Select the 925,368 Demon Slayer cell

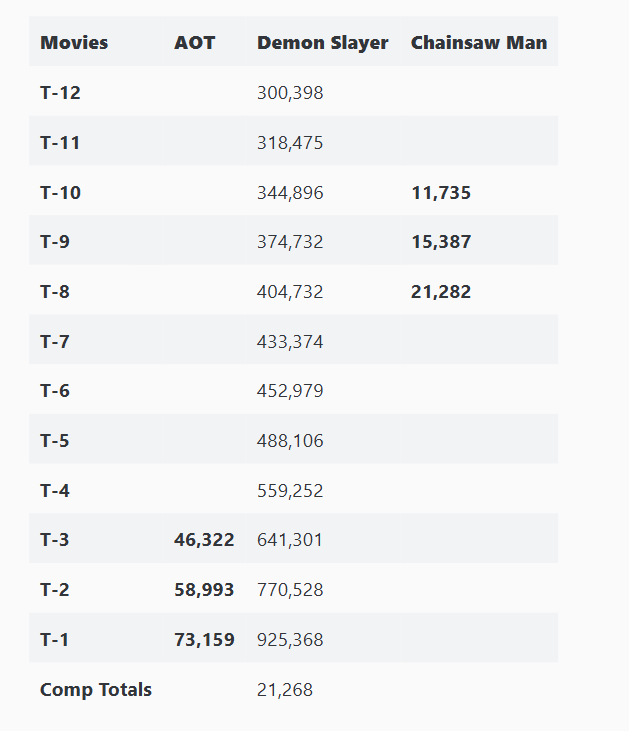point(290,640)
